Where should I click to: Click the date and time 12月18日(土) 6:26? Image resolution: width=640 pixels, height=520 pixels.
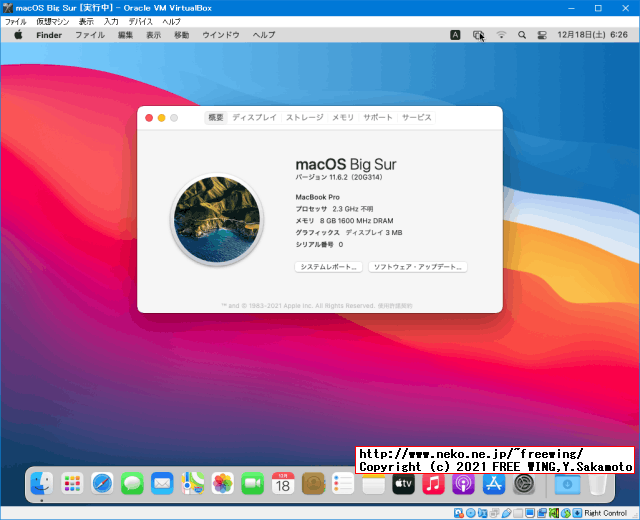coord(593,35)
